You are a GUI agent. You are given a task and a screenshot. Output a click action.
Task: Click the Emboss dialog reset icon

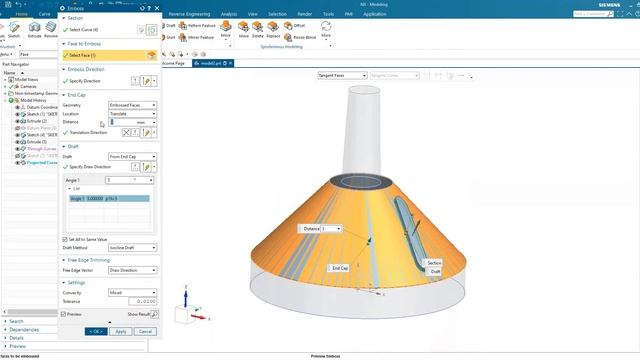coord(142,8)
